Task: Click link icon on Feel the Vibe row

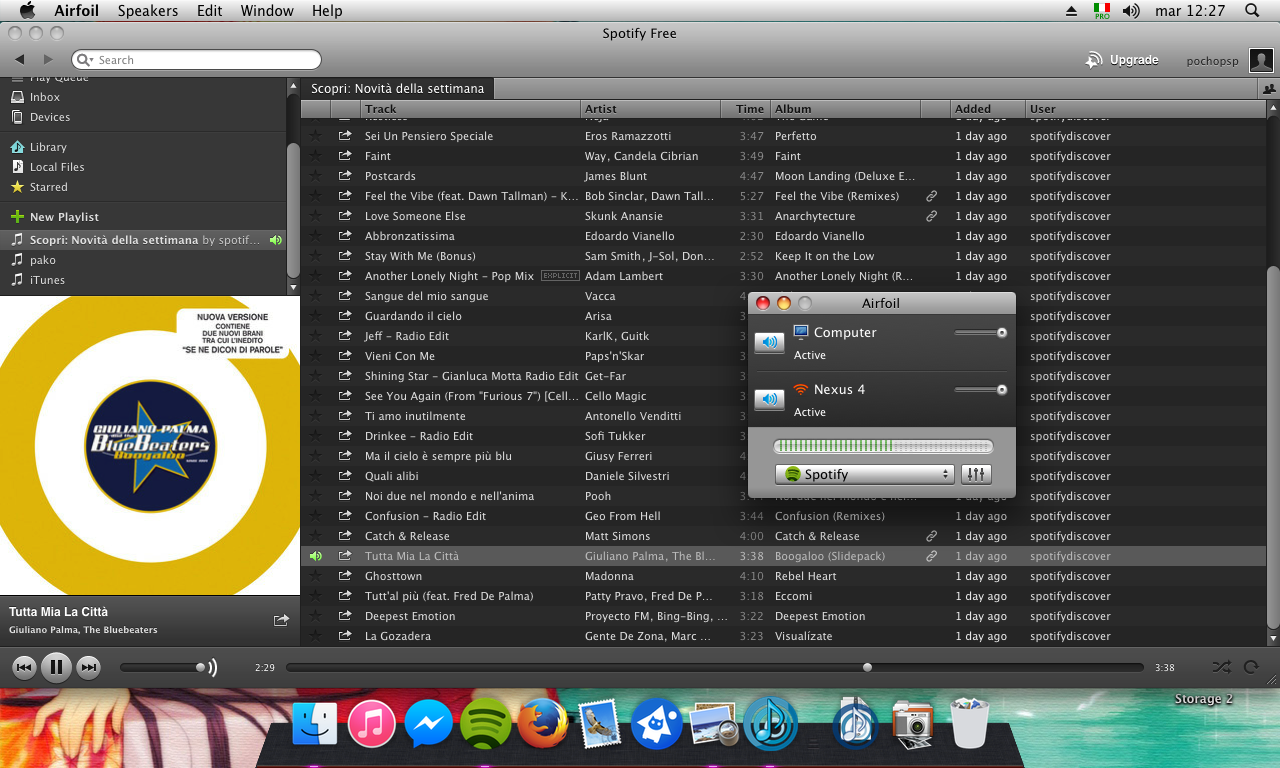Action: click(932, 196)
